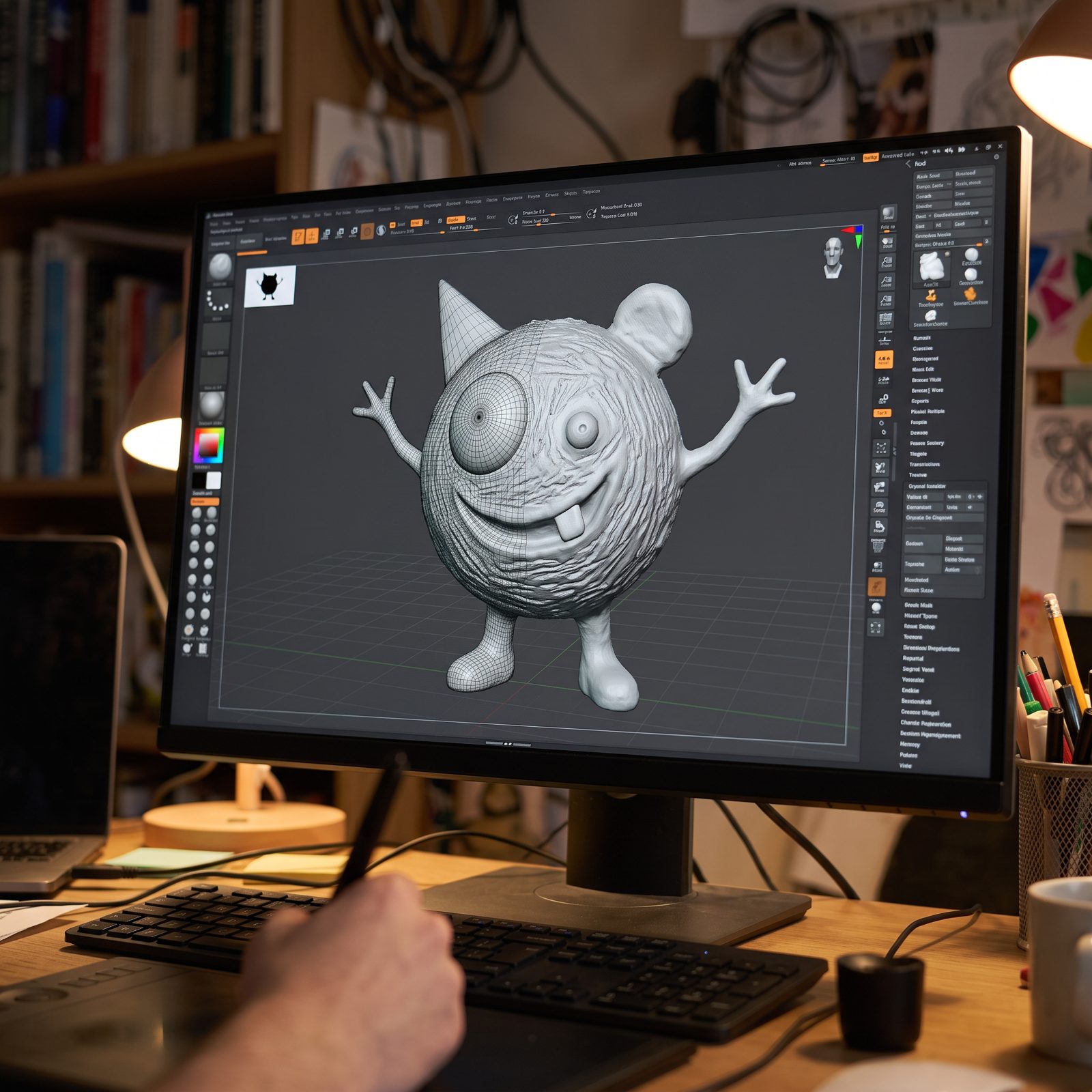Screen dimensions: 1092x1092
Task: Open the 'Taryscoo' menu in menu bar
Action: point(592,192)
